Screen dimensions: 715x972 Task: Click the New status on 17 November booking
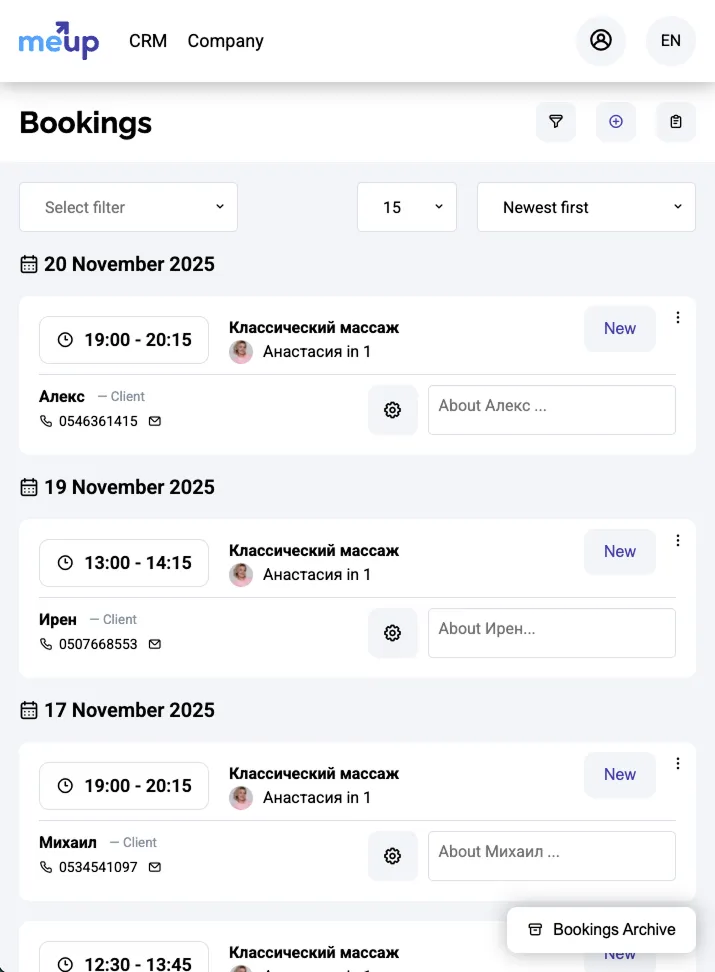tap(620, 775)
